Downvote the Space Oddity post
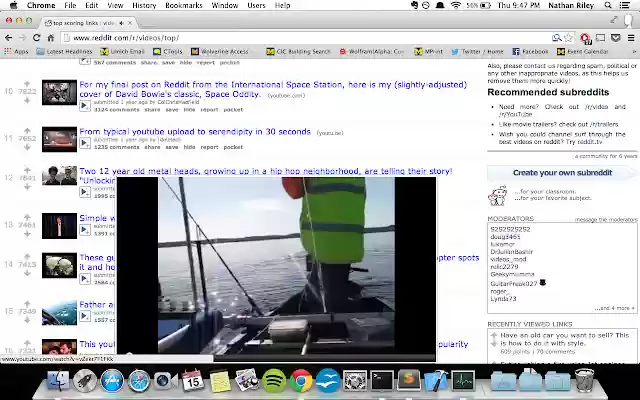 (x=27, y=100)
